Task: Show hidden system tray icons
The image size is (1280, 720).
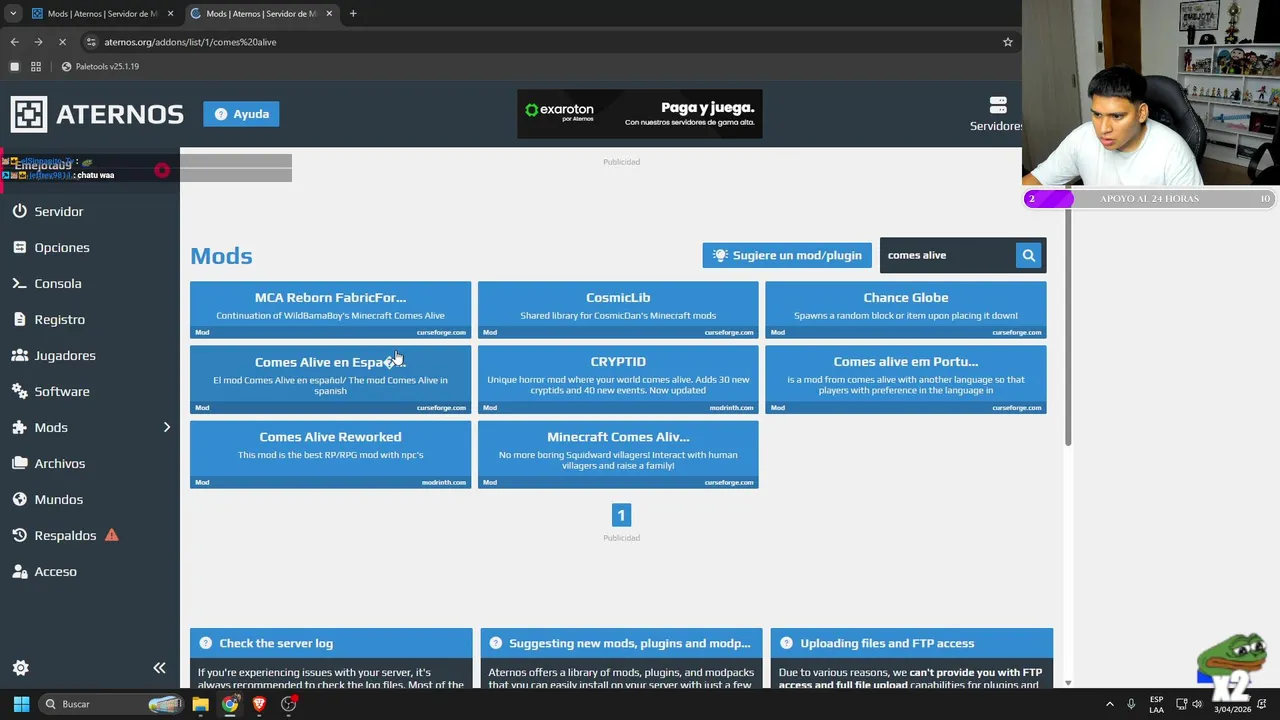Action: click(x=1109, y=704)
